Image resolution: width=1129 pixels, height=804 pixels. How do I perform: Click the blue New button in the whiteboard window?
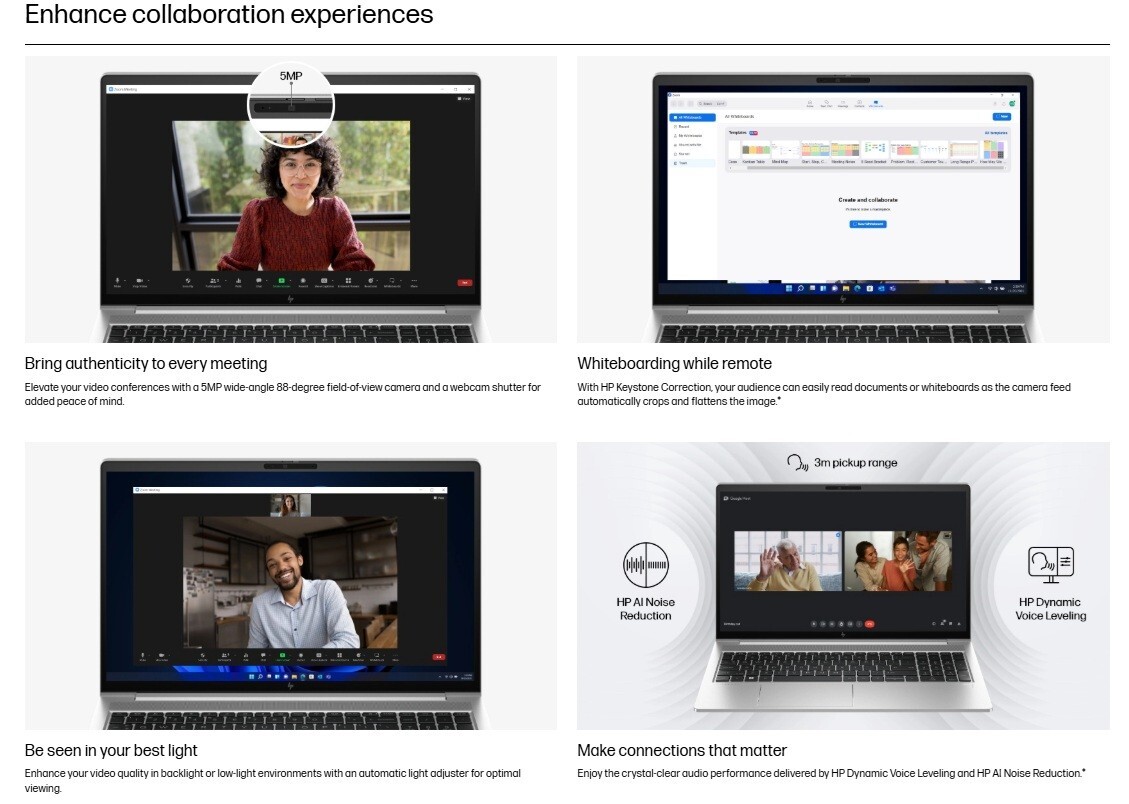(x=1002, y=117)
